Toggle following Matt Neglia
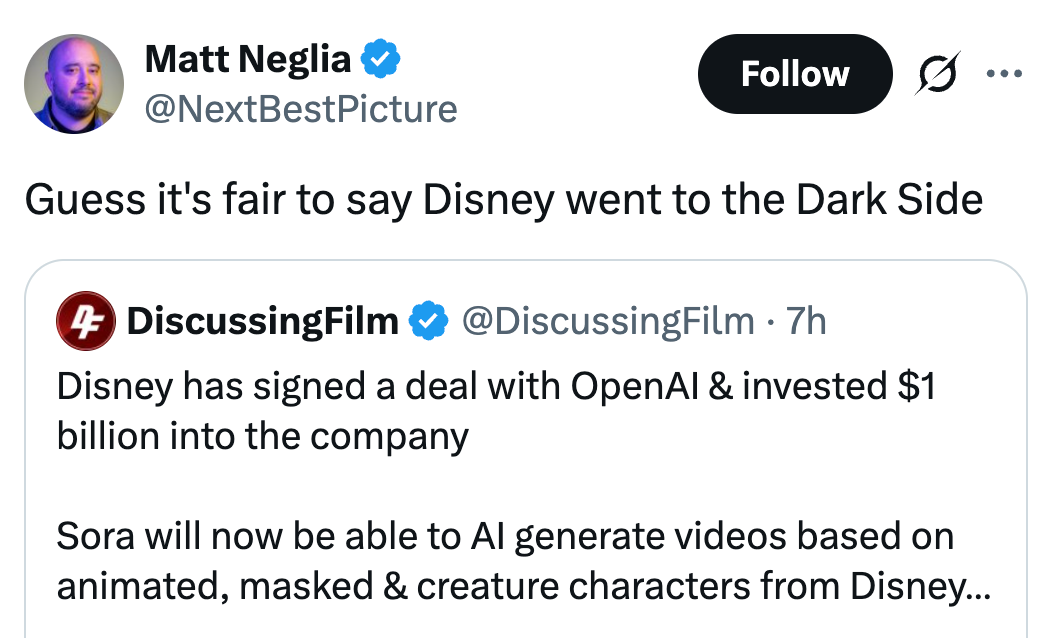 click(795, 73)
